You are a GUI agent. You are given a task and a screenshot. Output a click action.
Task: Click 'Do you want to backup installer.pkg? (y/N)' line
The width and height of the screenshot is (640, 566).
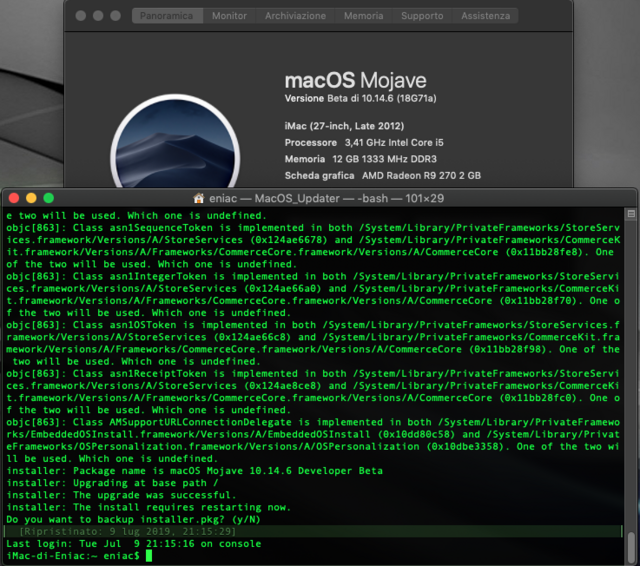click(x=133, y=519)
